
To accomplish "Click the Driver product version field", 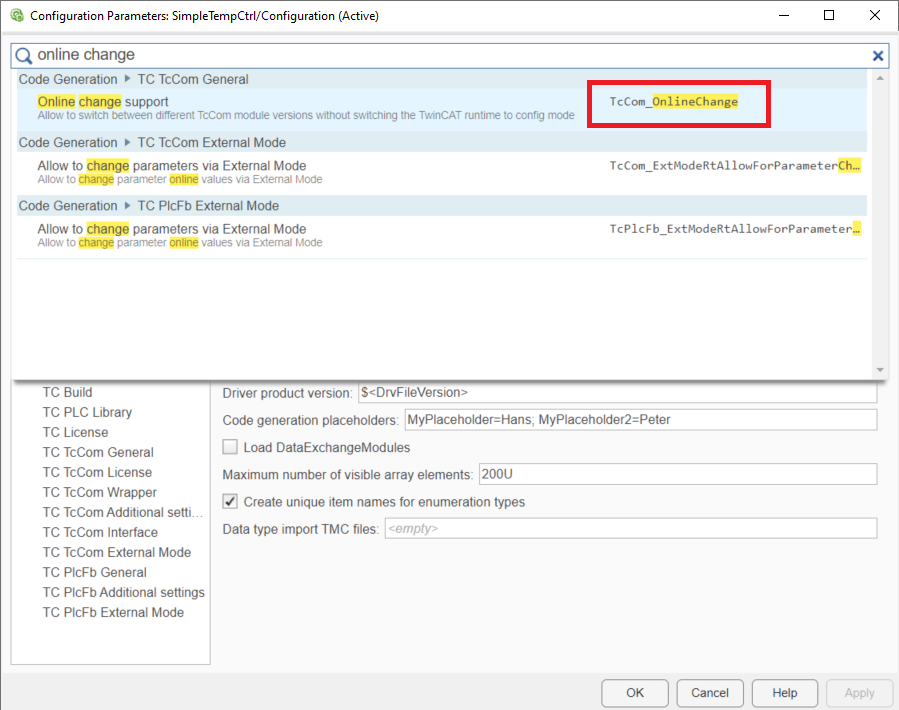I will pyautogui.click(x=617, y=393).
